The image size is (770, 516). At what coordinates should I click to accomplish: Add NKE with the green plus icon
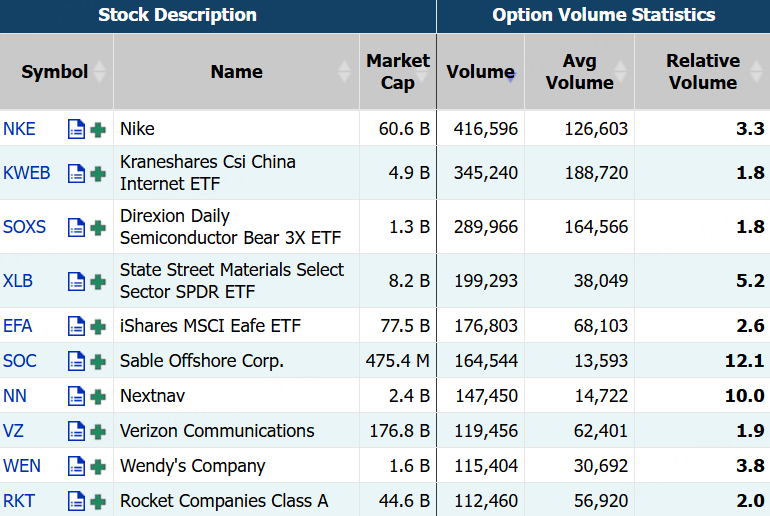(98, 130)
